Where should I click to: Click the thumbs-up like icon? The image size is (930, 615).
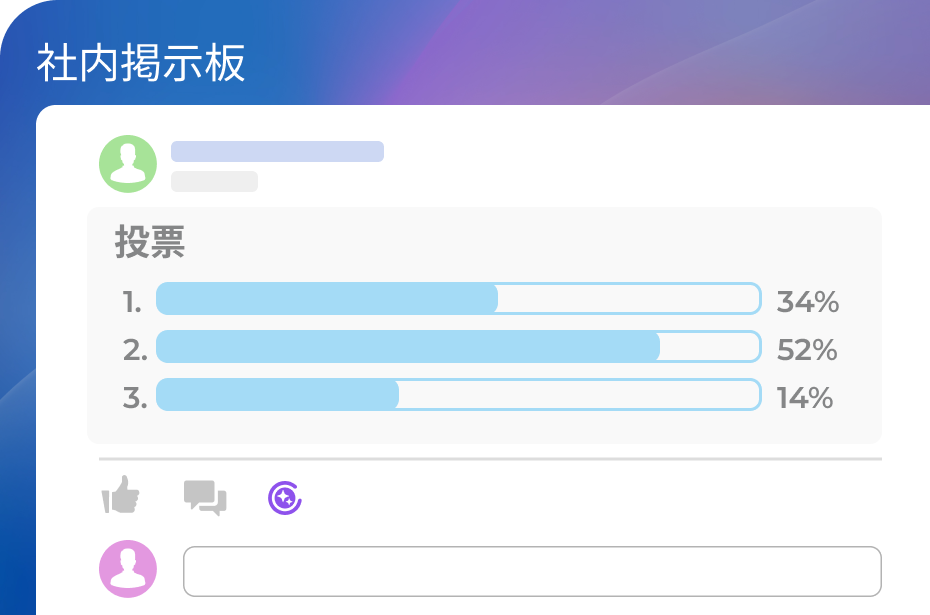(x=121, y=495)
